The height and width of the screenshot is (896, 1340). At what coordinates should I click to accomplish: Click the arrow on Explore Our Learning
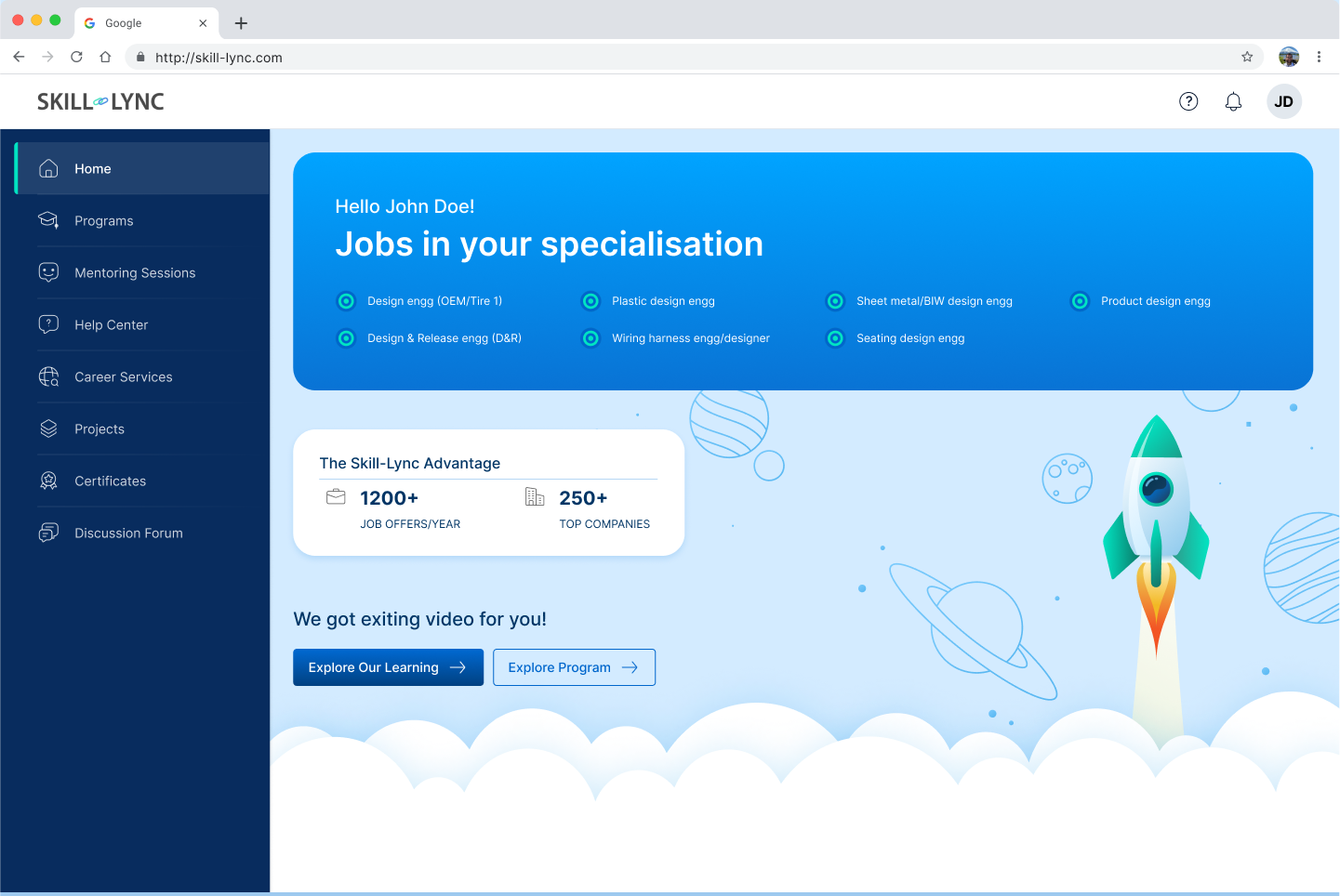[x=458, y=667]
